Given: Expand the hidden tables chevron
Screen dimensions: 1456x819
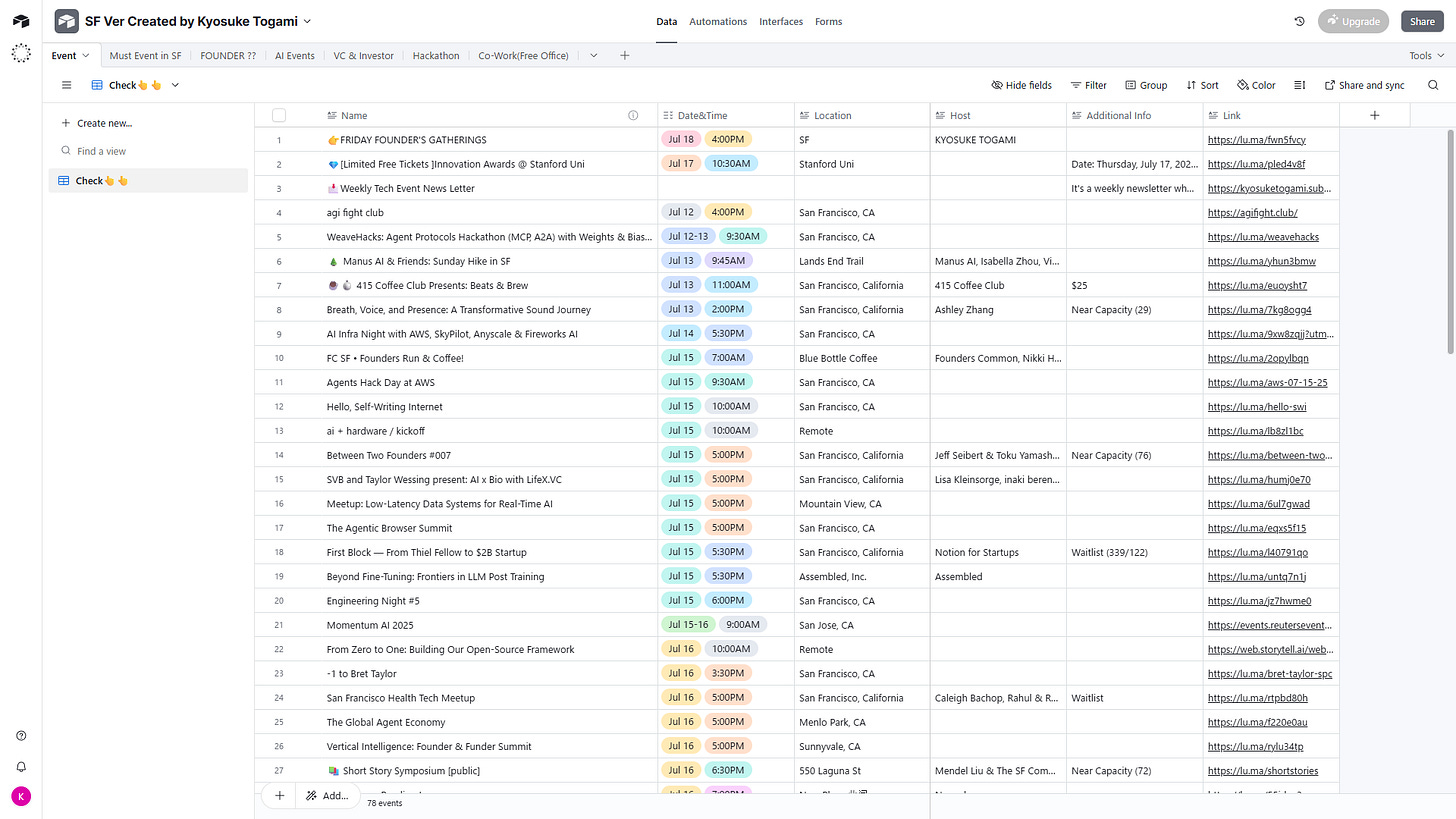Looking at the screenshot, I should tap(593, 55).
